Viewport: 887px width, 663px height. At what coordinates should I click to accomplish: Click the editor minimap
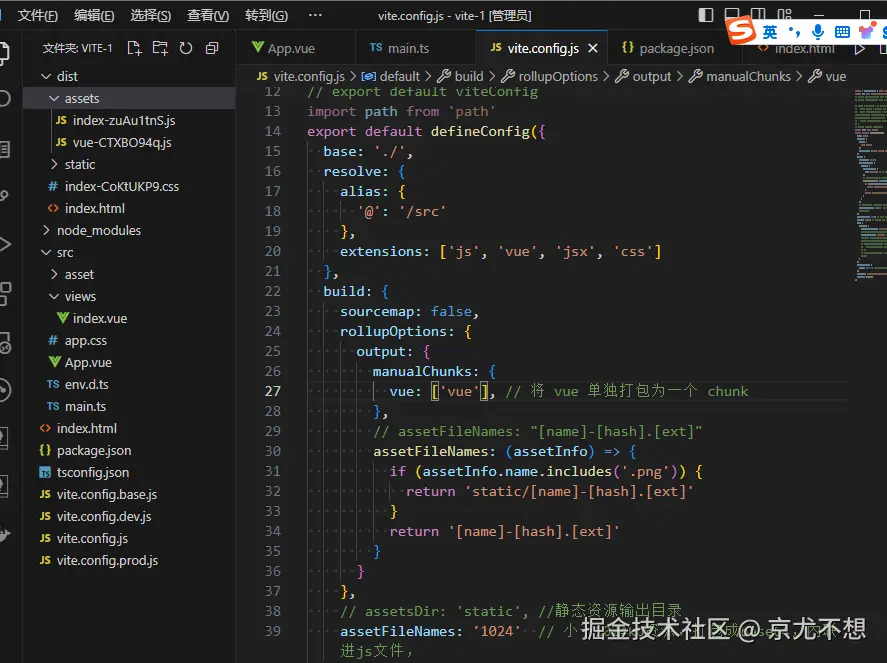point(869,184)
